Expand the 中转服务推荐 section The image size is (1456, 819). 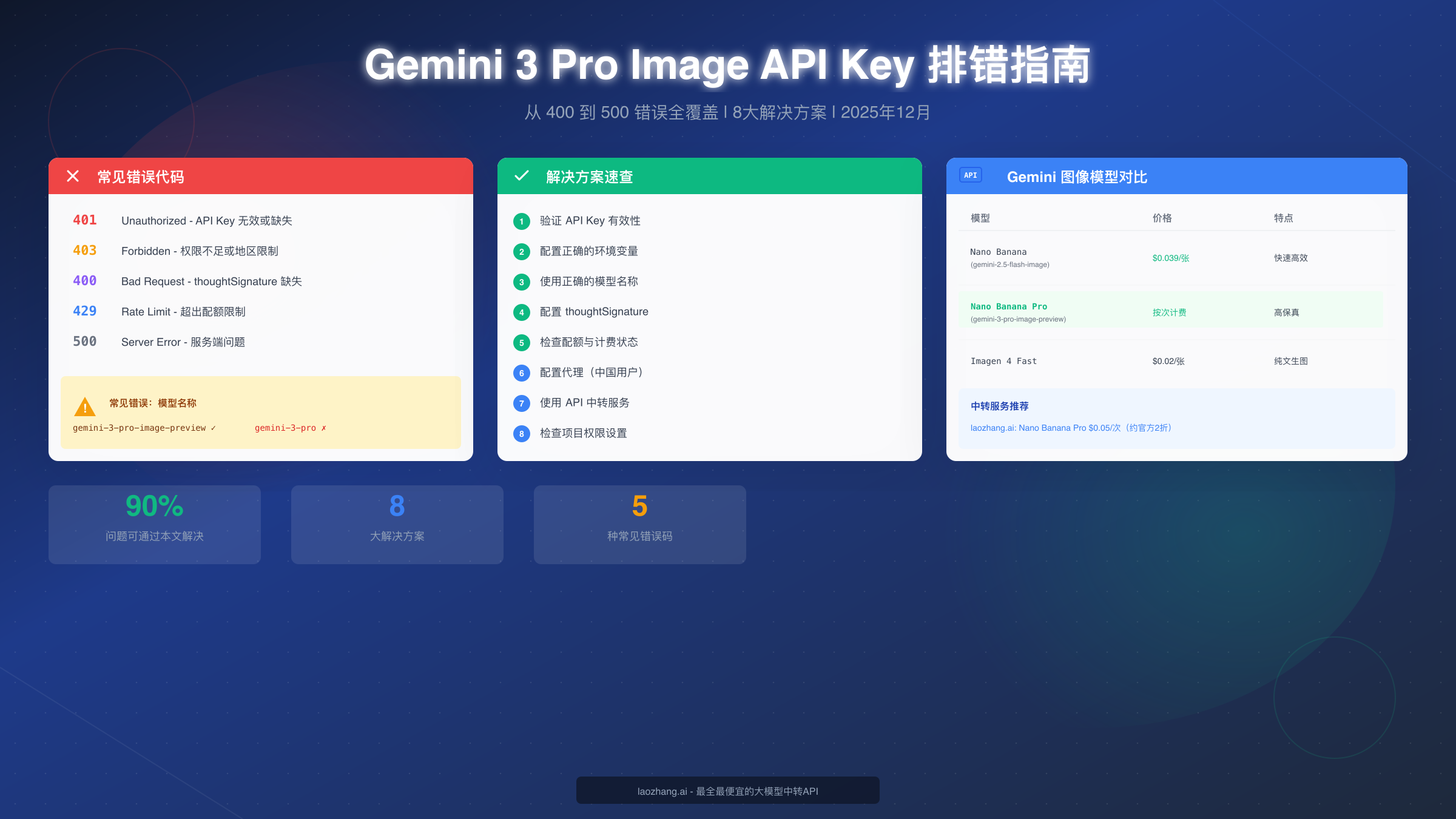[1000, 406]
